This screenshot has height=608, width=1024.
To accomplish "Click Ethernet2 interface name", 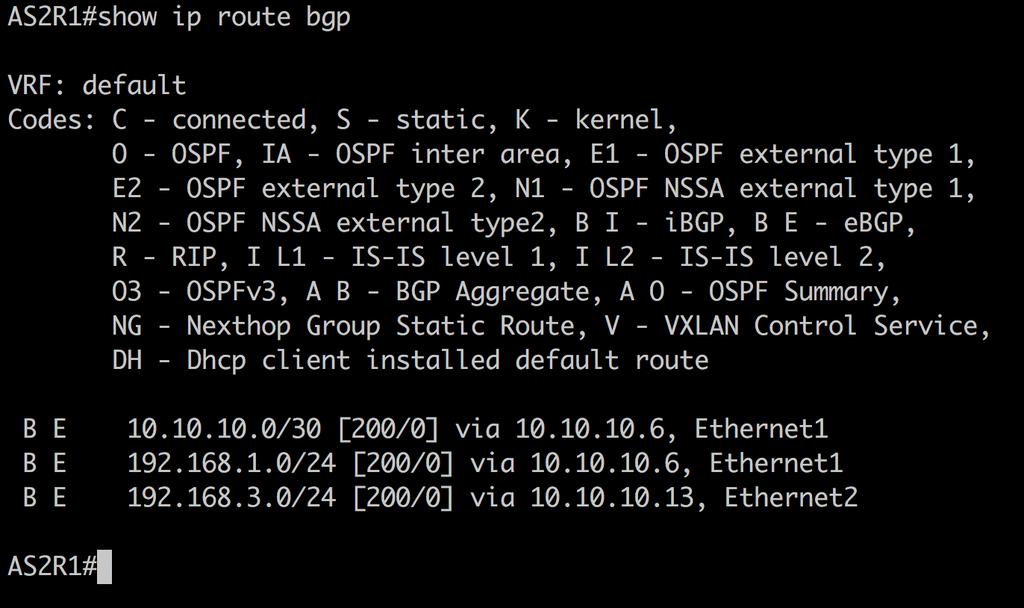I will click(x=791, y=498).
